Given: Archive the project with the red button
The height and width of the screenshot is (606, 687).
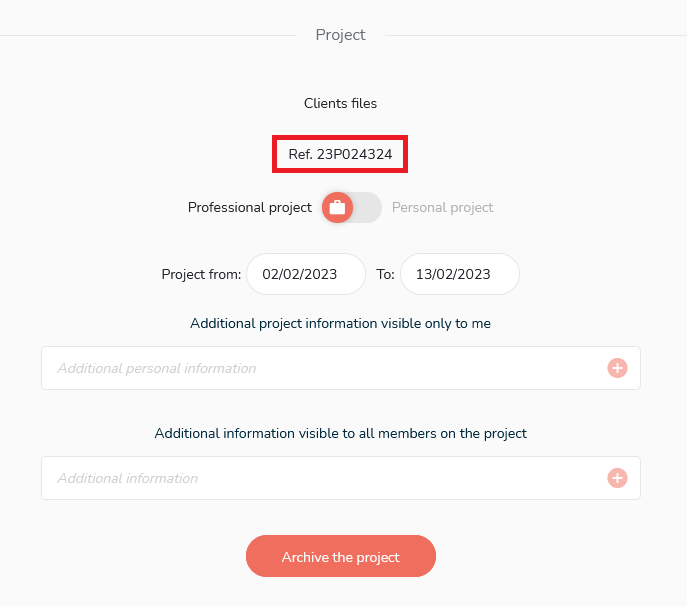Looking at the screenshot, I should pos(341,556).
